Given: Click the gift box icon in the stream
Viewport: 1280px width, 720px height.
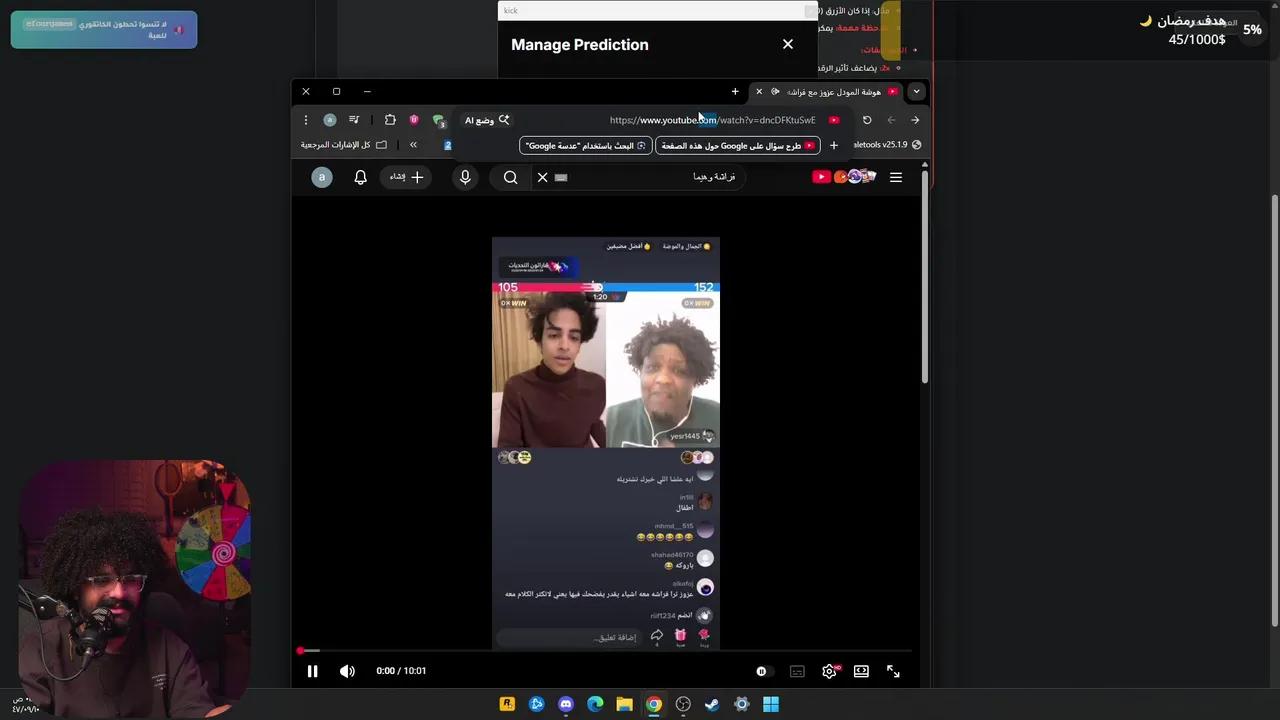Looking at the screenshot, I should pos(680,636).
